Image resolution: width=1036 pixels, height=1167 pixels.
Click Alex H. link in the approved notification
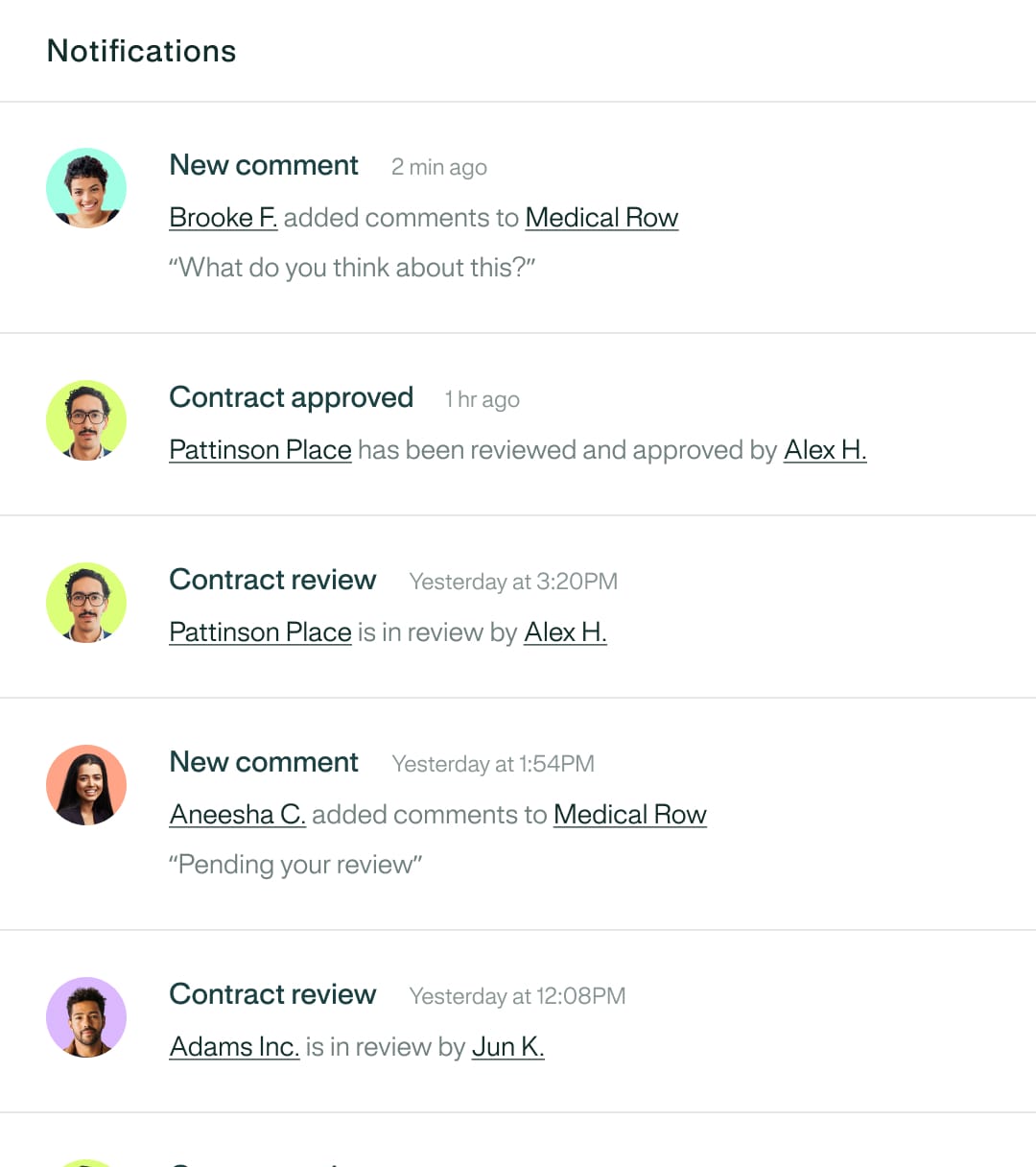(825, 450)
